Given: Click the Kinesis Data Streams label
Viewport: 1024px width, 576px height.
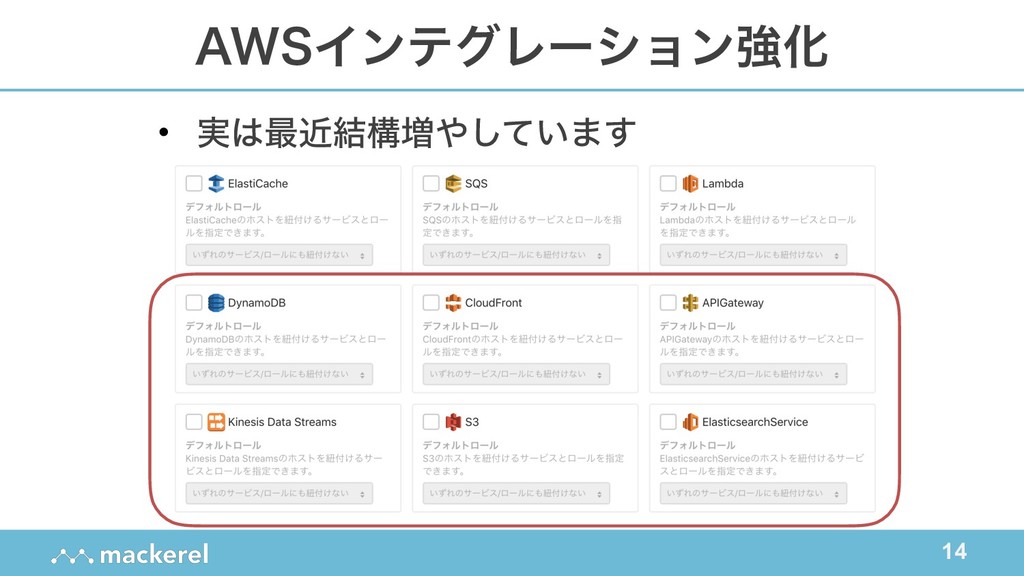Looking at the screenshot, I should click(x=282, y=422).
